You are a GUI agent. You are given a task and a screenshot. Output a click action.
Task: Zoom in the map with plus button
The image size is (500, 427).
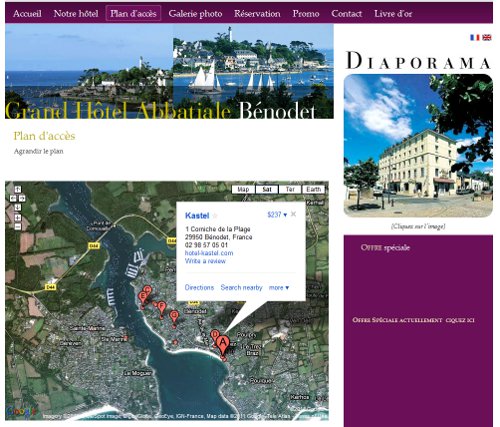18,217
